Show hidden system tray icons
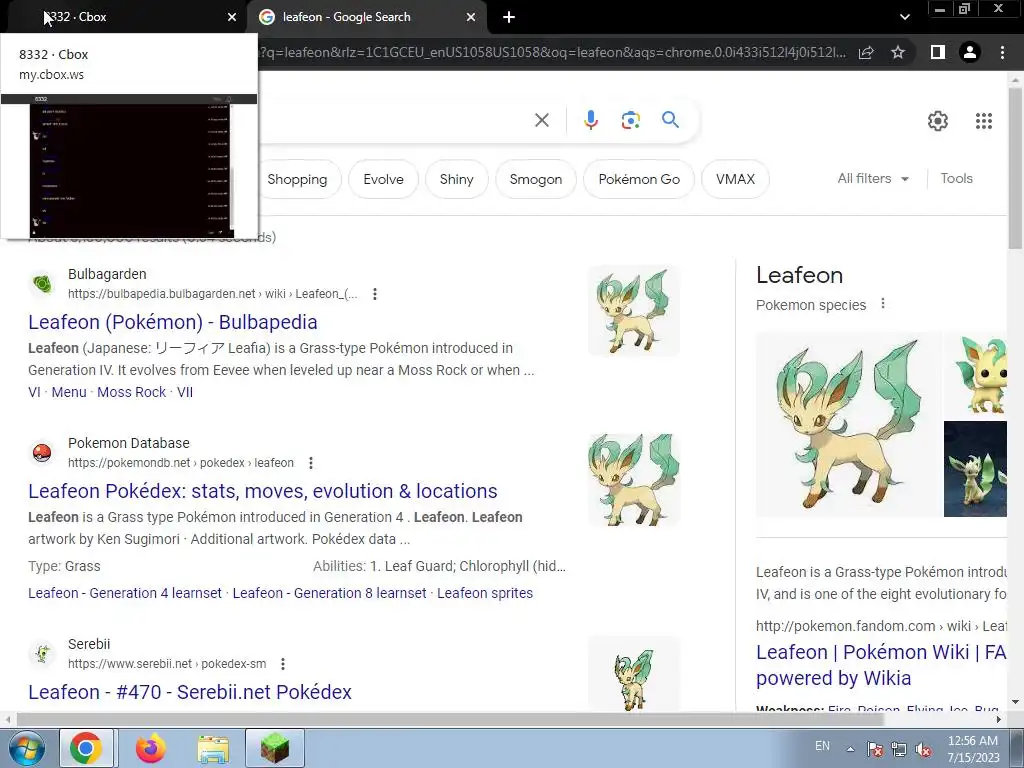 (x=850, y=748)
